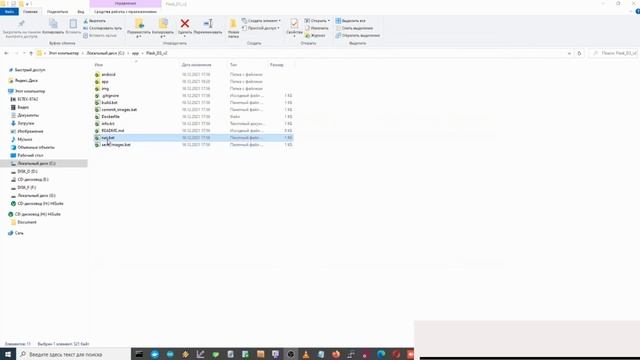Select Загрузки in navigation pane
The height and width of the screenshot is (360, 640).
[x=26, y=123]
